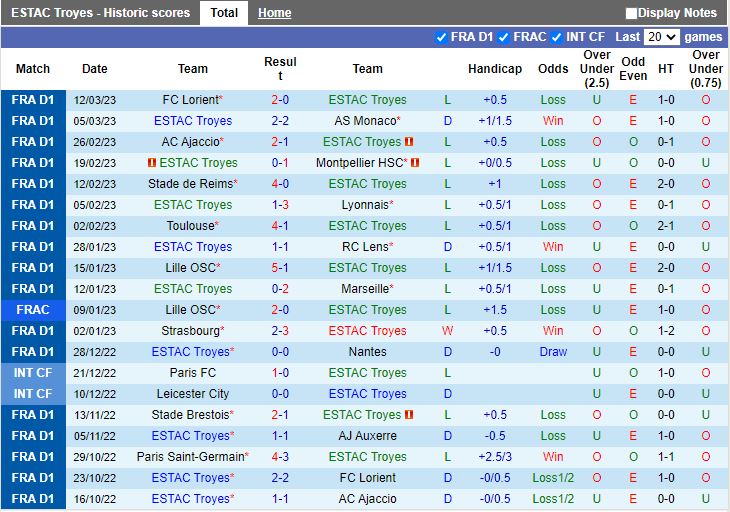The height and width of the screenshot is (512, 730).
Task: Uncheck the INT CF competition filter
Action: pos(556,37)
